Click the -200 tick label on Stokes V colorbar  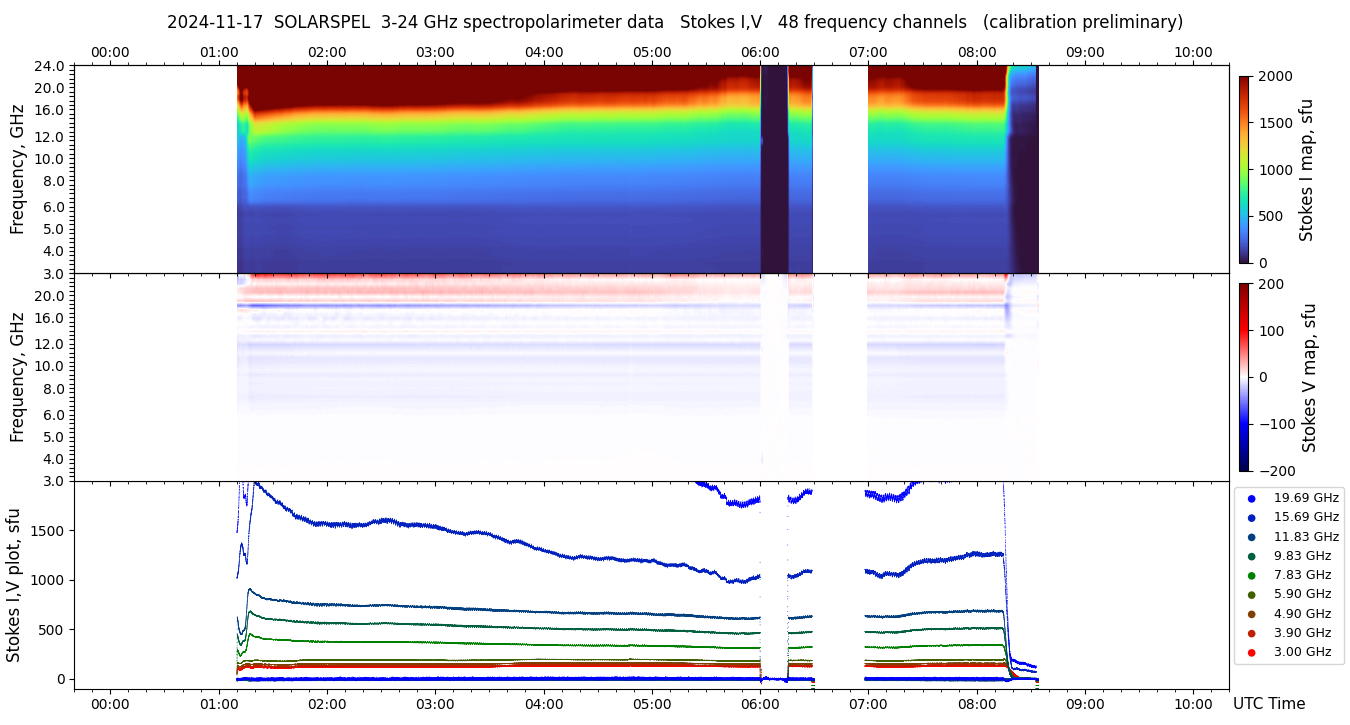tap(1275, 471)
